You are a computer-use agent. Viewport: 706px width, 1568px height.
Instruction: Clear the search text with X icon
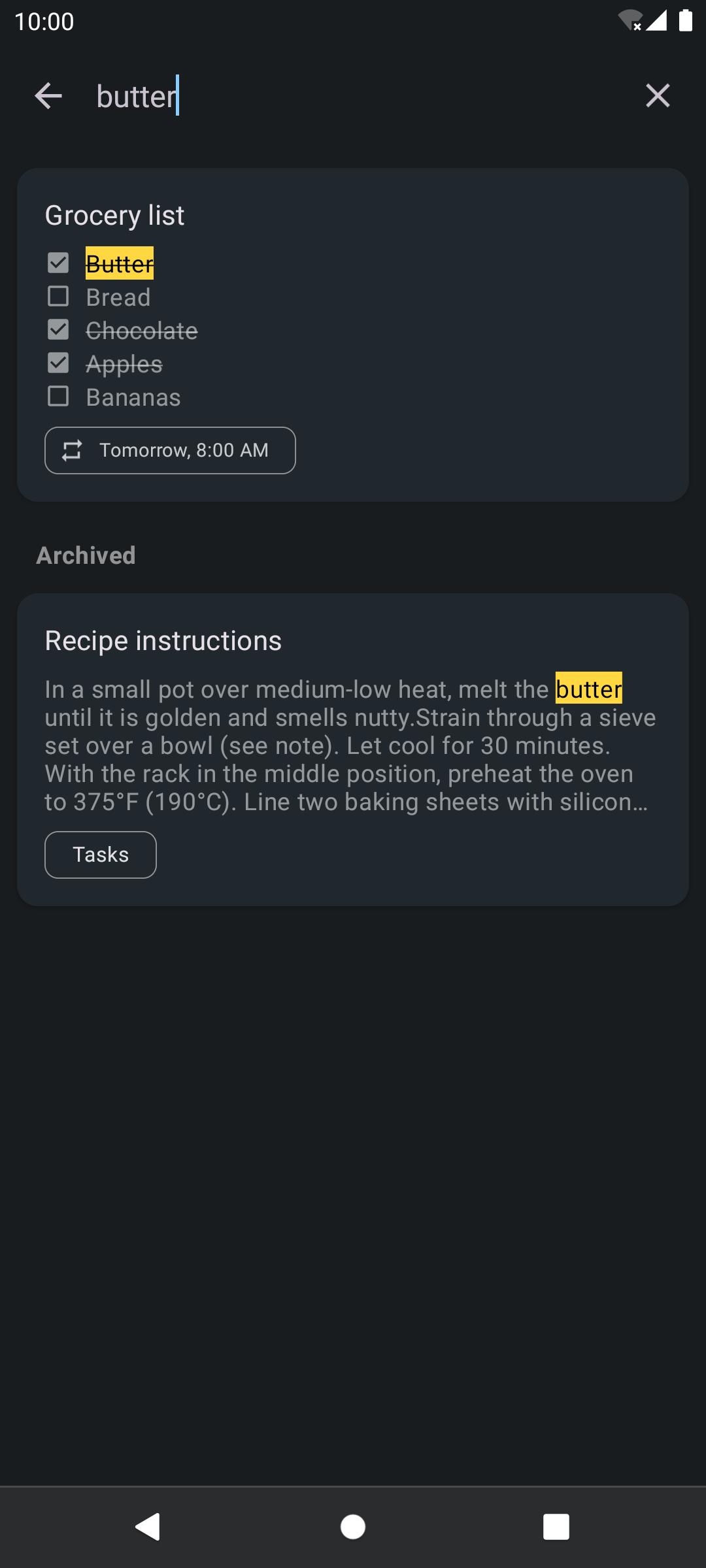coord(658,96)
